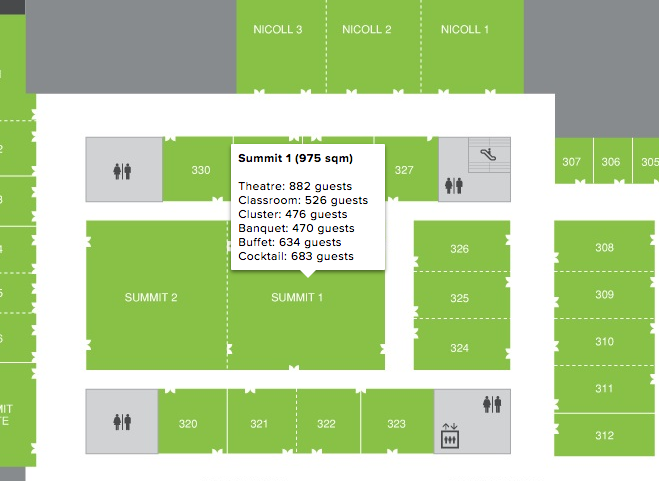The width and height of the screenshot is (659, 481).
Task: Click 'Cluster: 476 guests' in tooltip
Action: 293,214
